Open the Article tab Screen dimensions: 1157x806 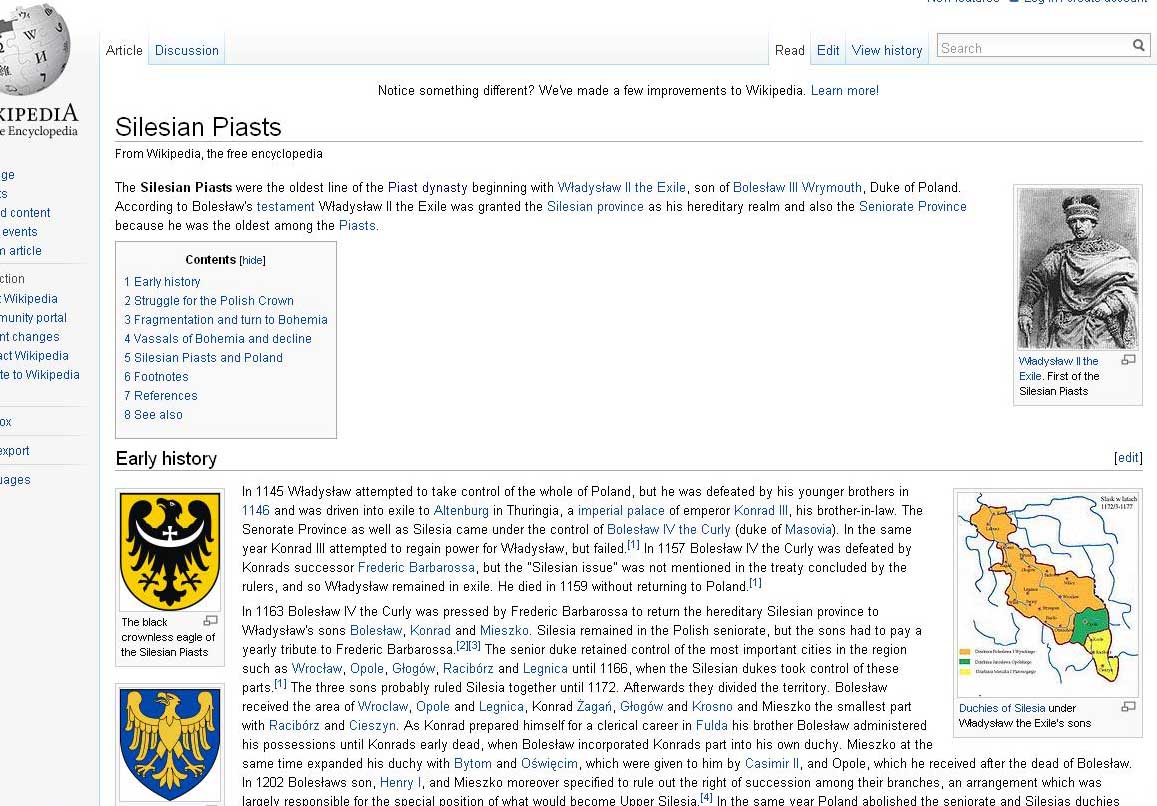[124, 50]
